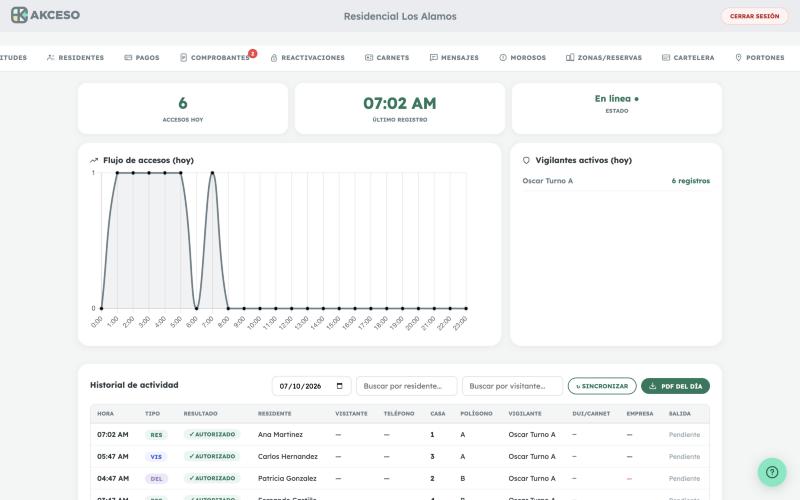This screenshot has height=500, width=800.
Task: Click the Comprobantes document icon
Action: pyautogui.click(x=184, y=58)
